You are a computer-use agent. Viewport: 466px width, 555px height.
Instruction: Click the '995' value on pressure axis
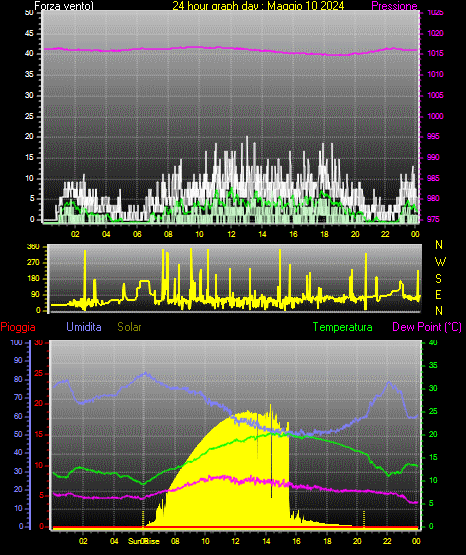click(x=433, y=137)
